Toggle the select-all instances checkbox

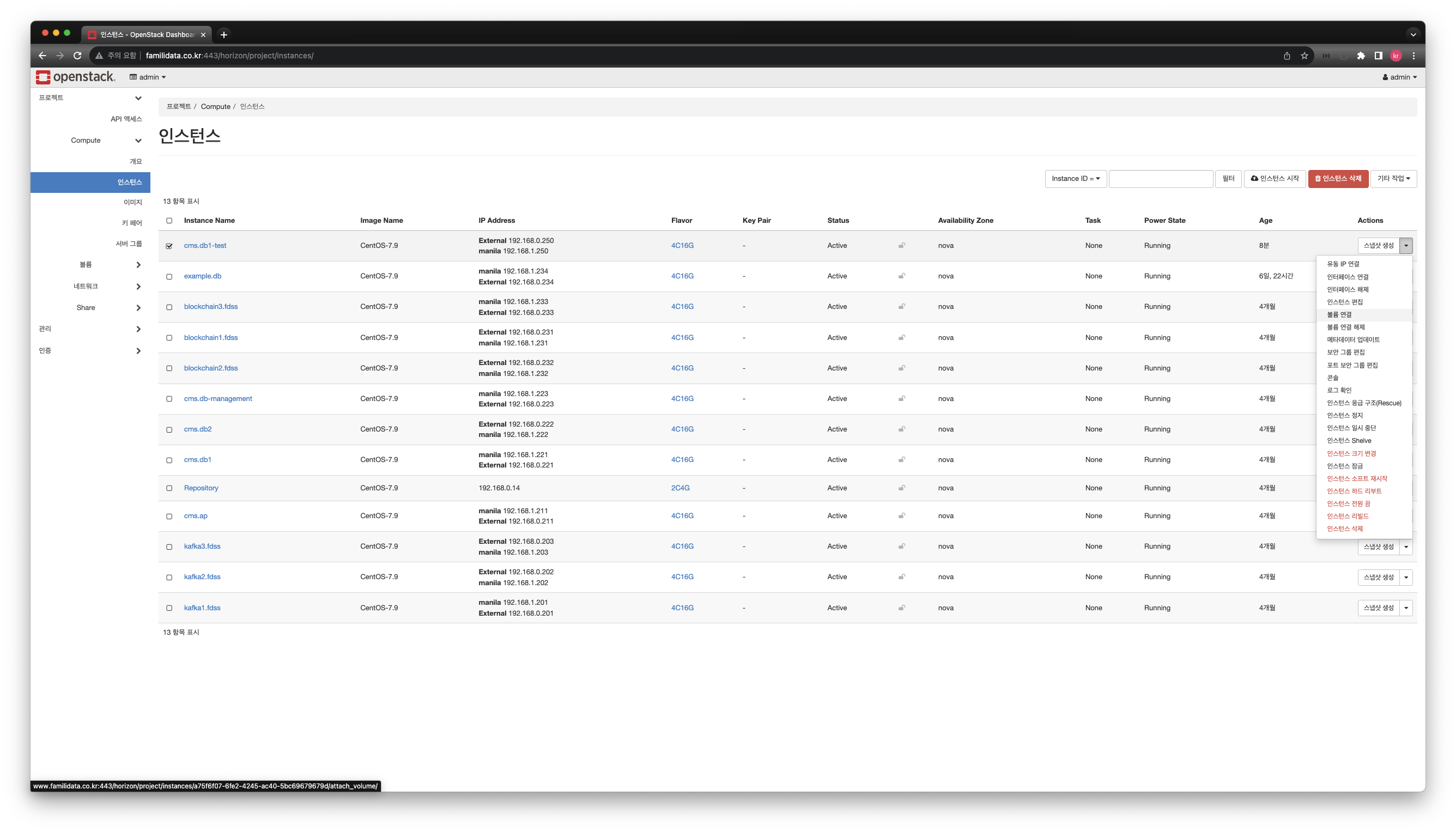(x=169, y=221)
